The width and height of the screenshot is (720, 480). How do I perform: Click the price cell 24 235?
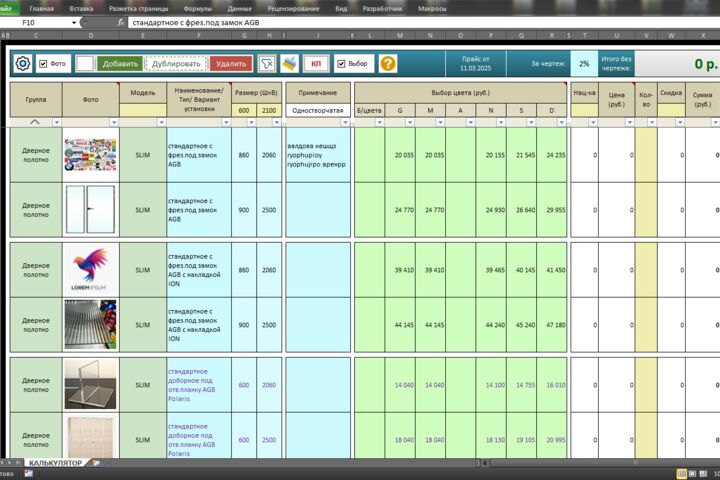click(551, 155)
